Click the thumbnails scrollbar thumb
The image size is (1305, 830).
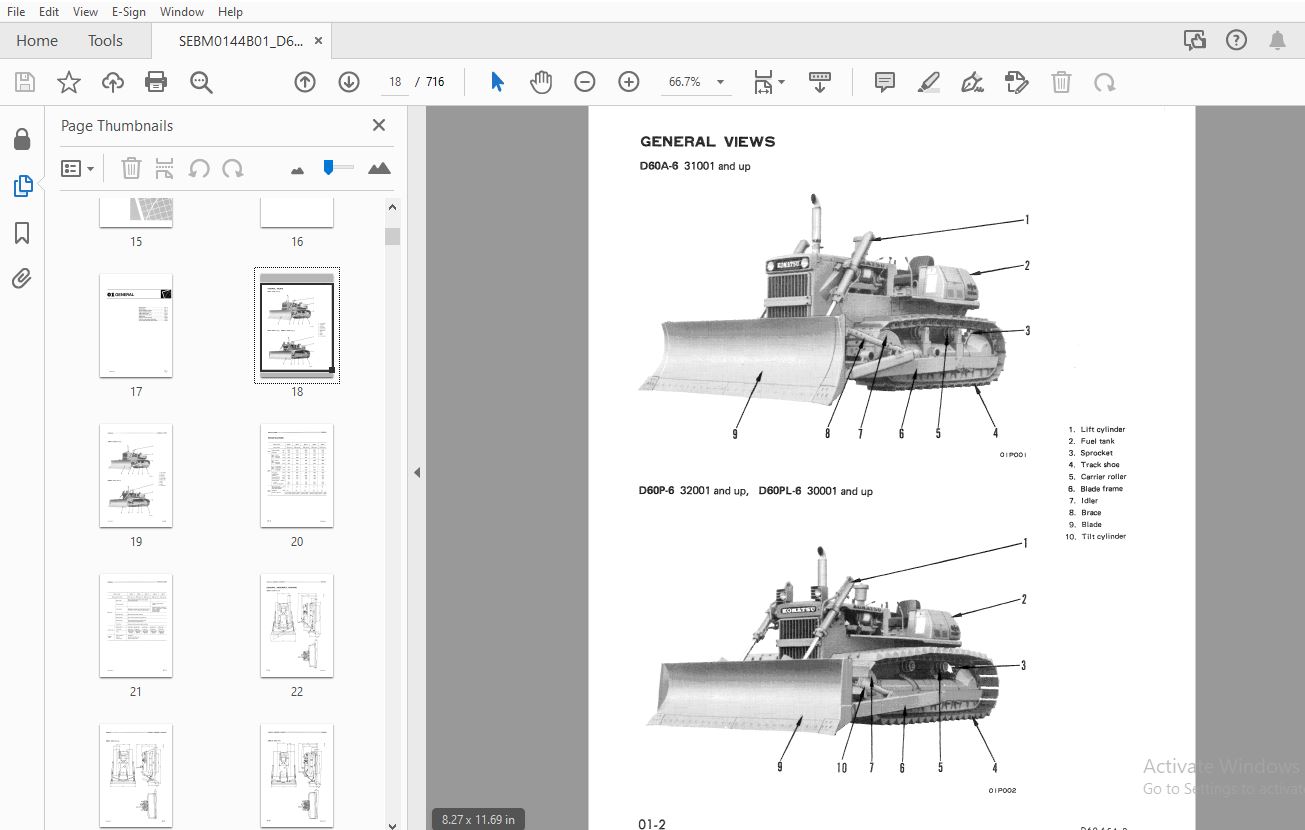coord(392,236)
